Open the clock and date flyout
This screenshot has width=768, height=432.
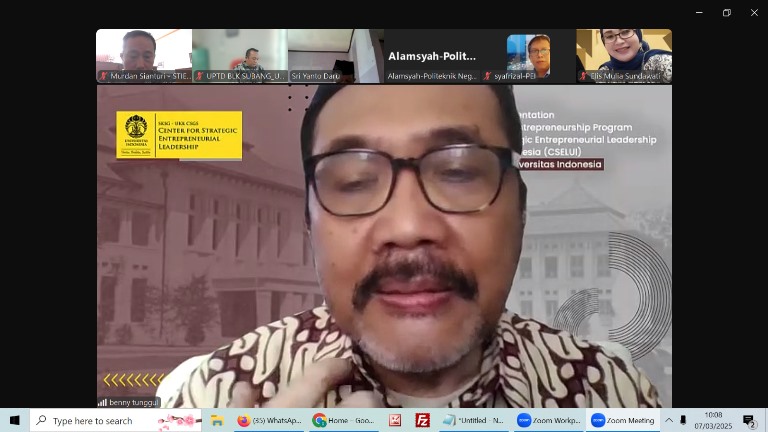point(714,420)
